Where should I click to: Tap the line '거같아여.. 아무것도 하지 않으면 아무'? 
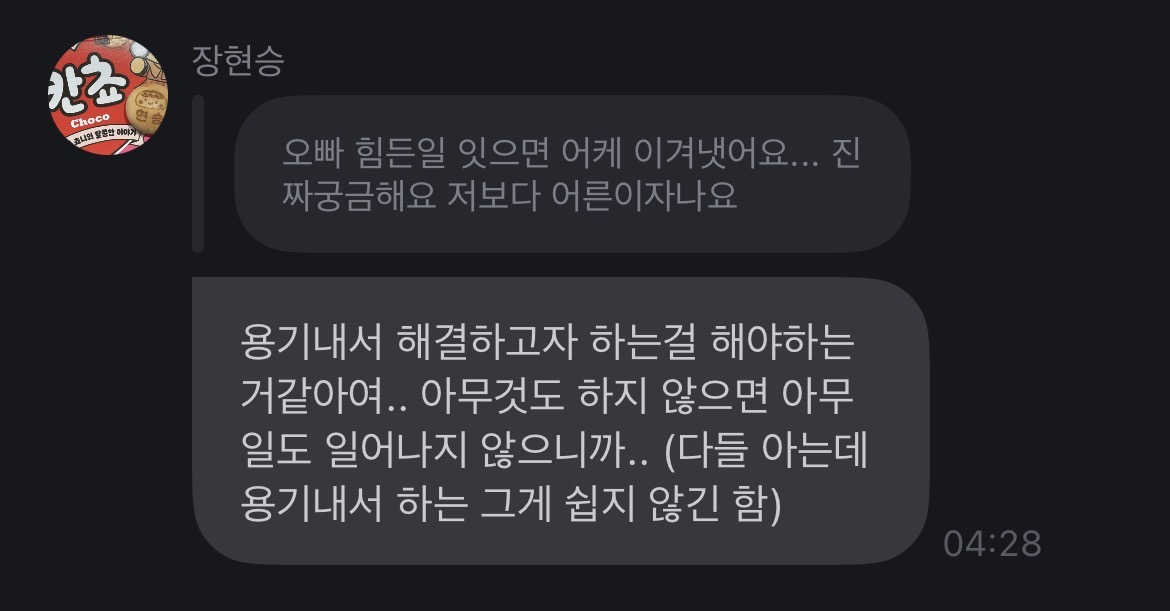point(547,397)
